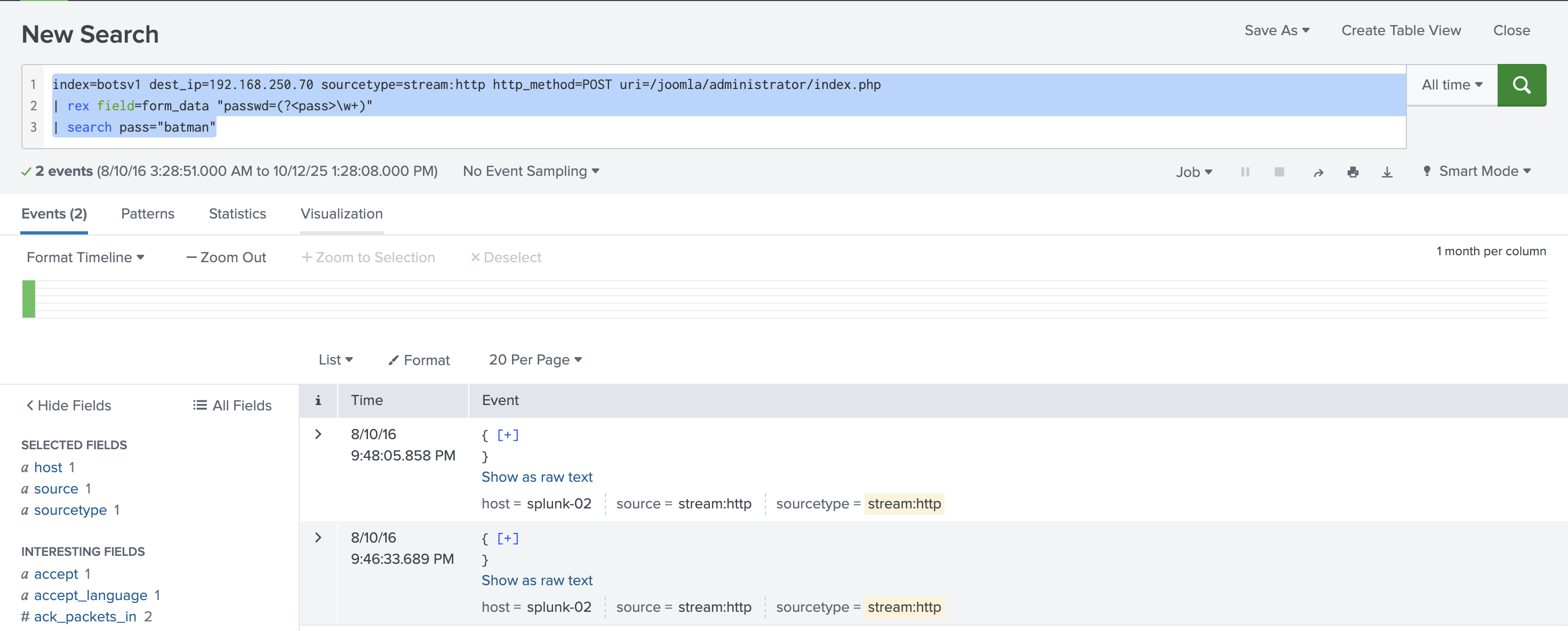This screenshot has width=1568, height=631.
Task: Expand the 9:48:05.858 PM event row chevron
Action: [x=318, y=434]
